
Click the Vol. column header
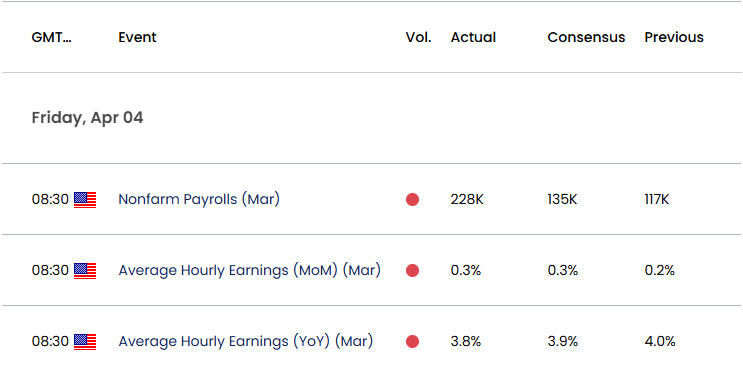418,37
